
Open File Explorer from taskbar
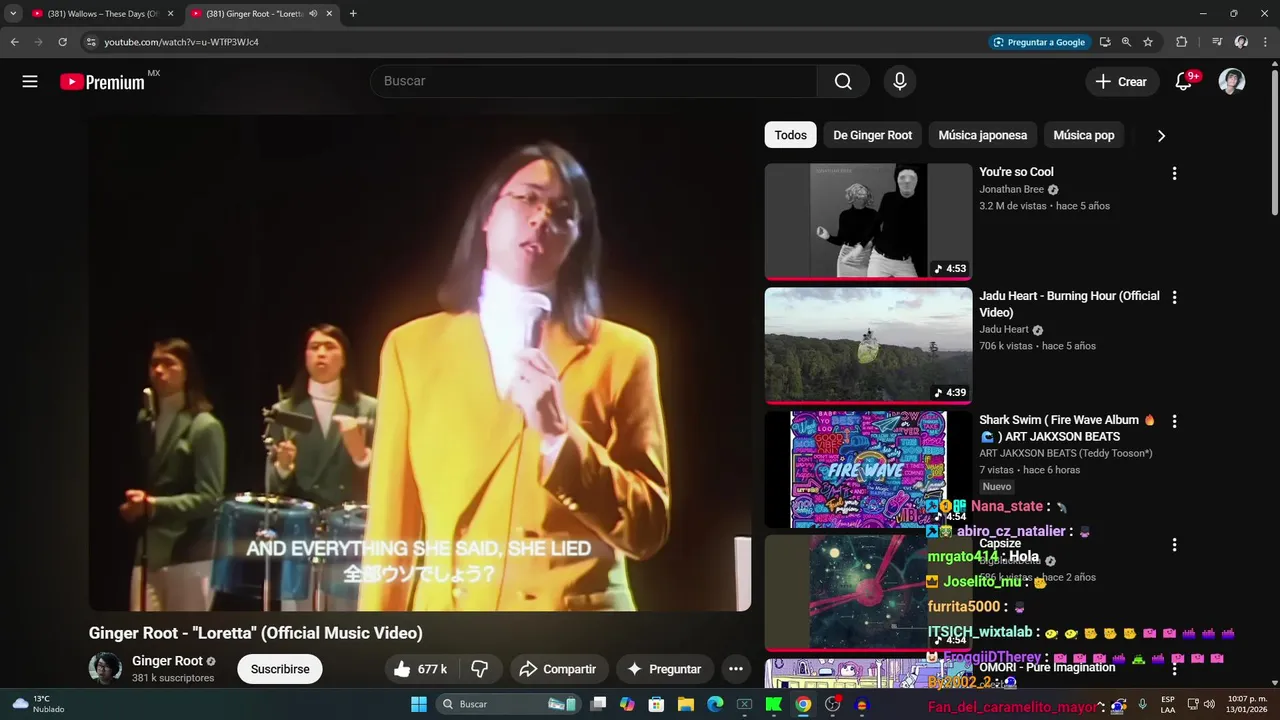(686, 704)
